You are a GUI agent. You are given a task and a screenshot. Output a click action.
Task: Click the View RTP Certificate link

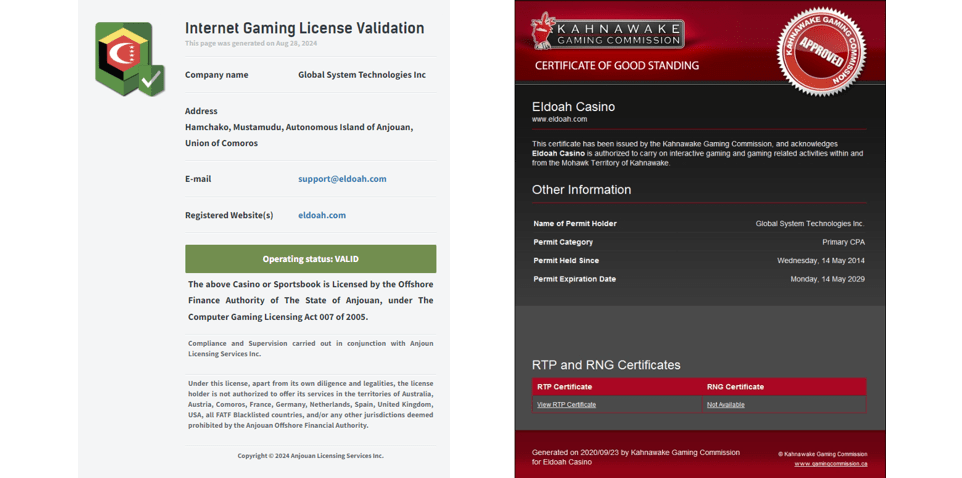(x=566, y=404)
